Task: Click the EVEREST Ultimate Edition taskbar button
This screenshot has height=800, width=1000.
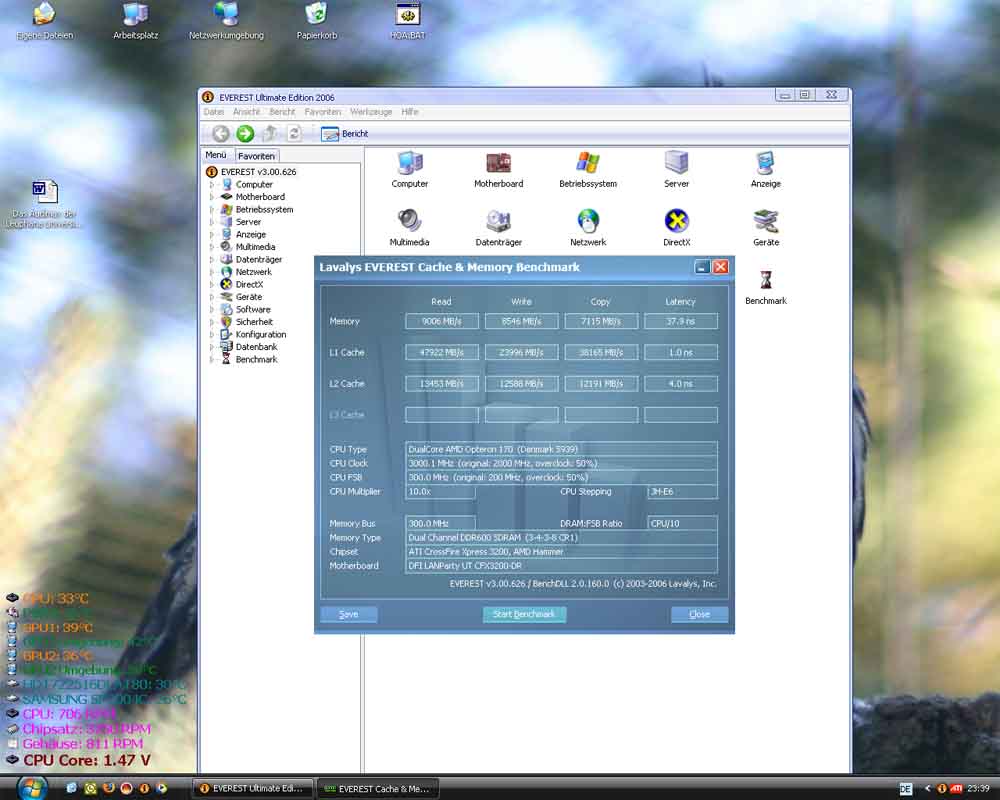Action: 253,789
